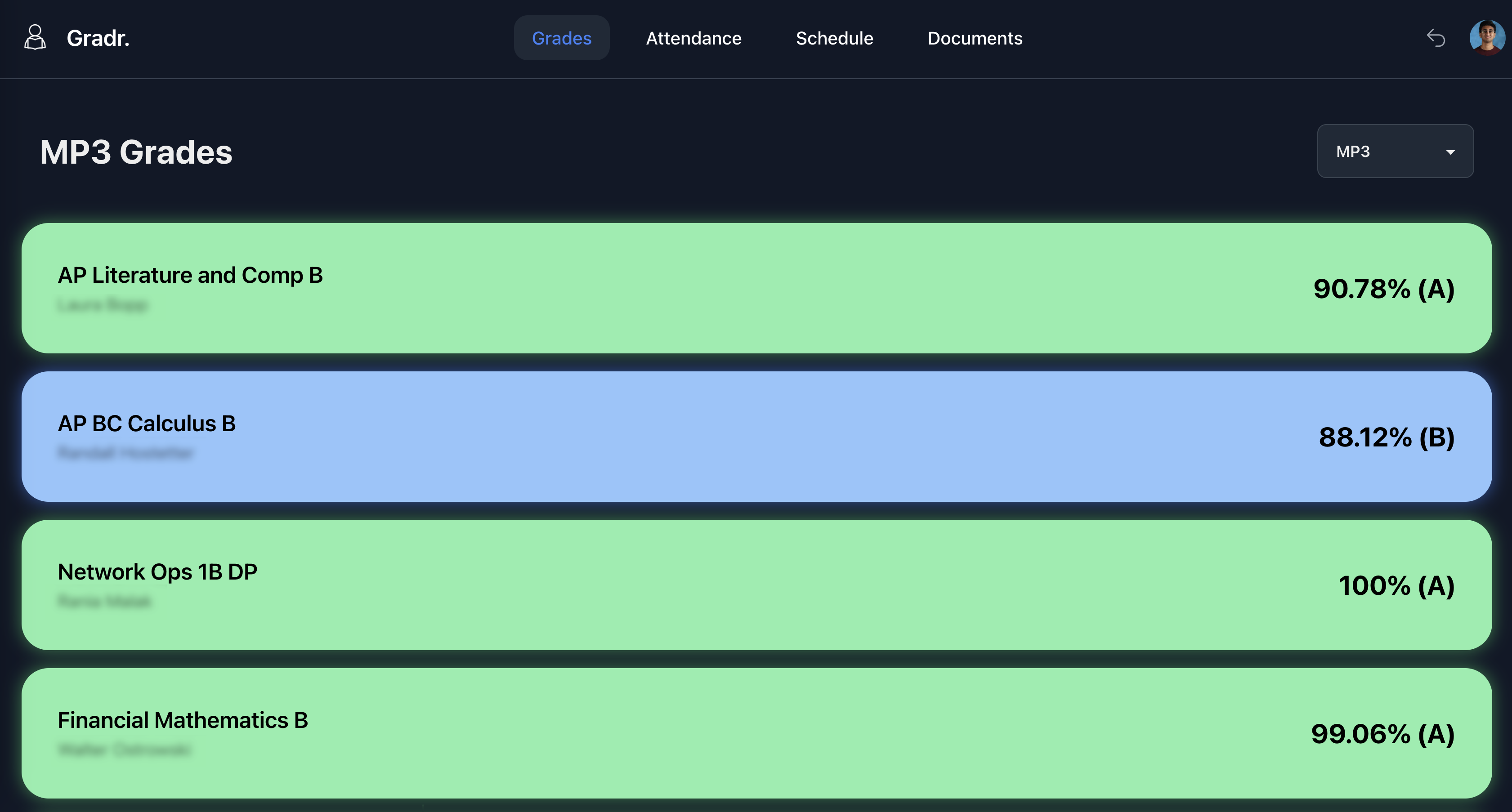Click the dropdown caret arrow
Image resolution: width=1512 pixels, height=812 pixels.
point(1450,152)
